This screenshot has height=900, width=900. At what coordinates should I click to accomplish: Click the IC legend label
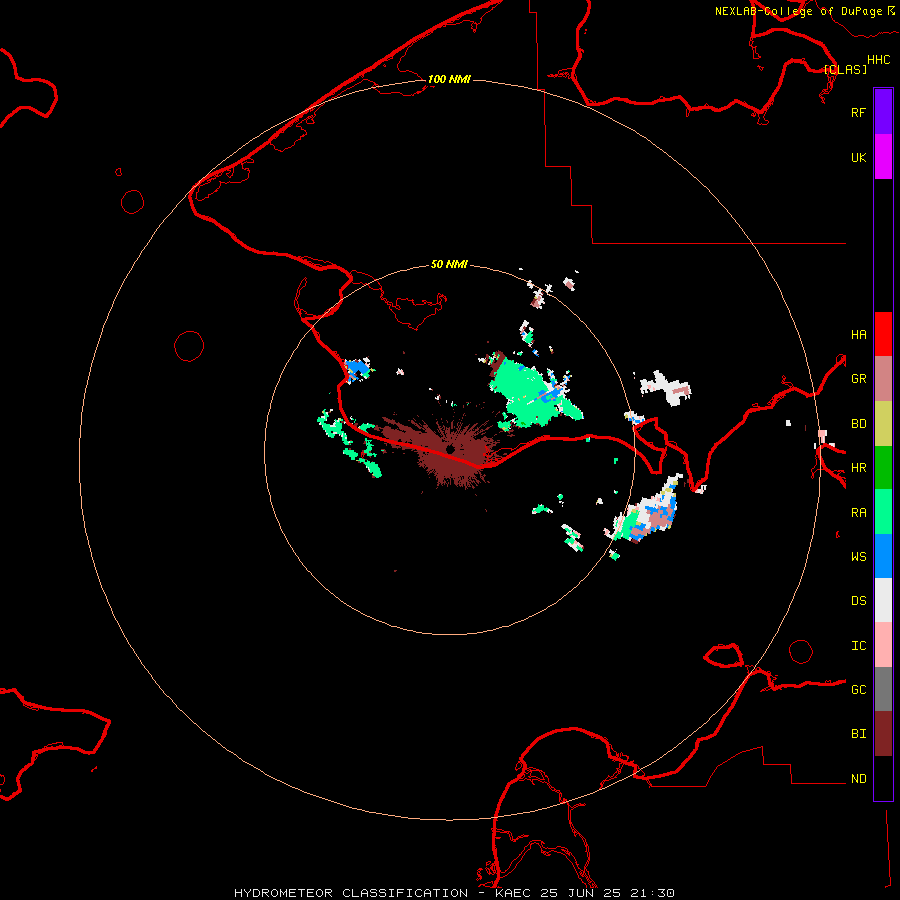[858, 646]
